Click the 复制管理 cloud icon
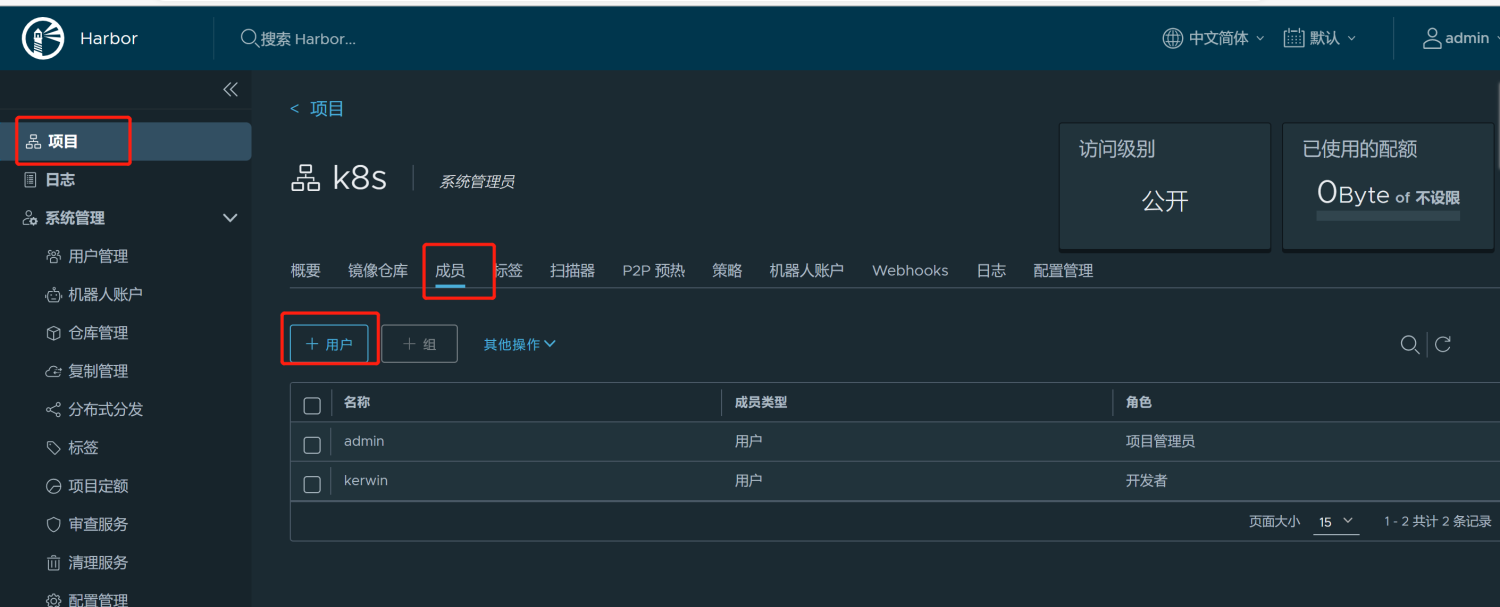1500x607 pixels. coord(54,371)
